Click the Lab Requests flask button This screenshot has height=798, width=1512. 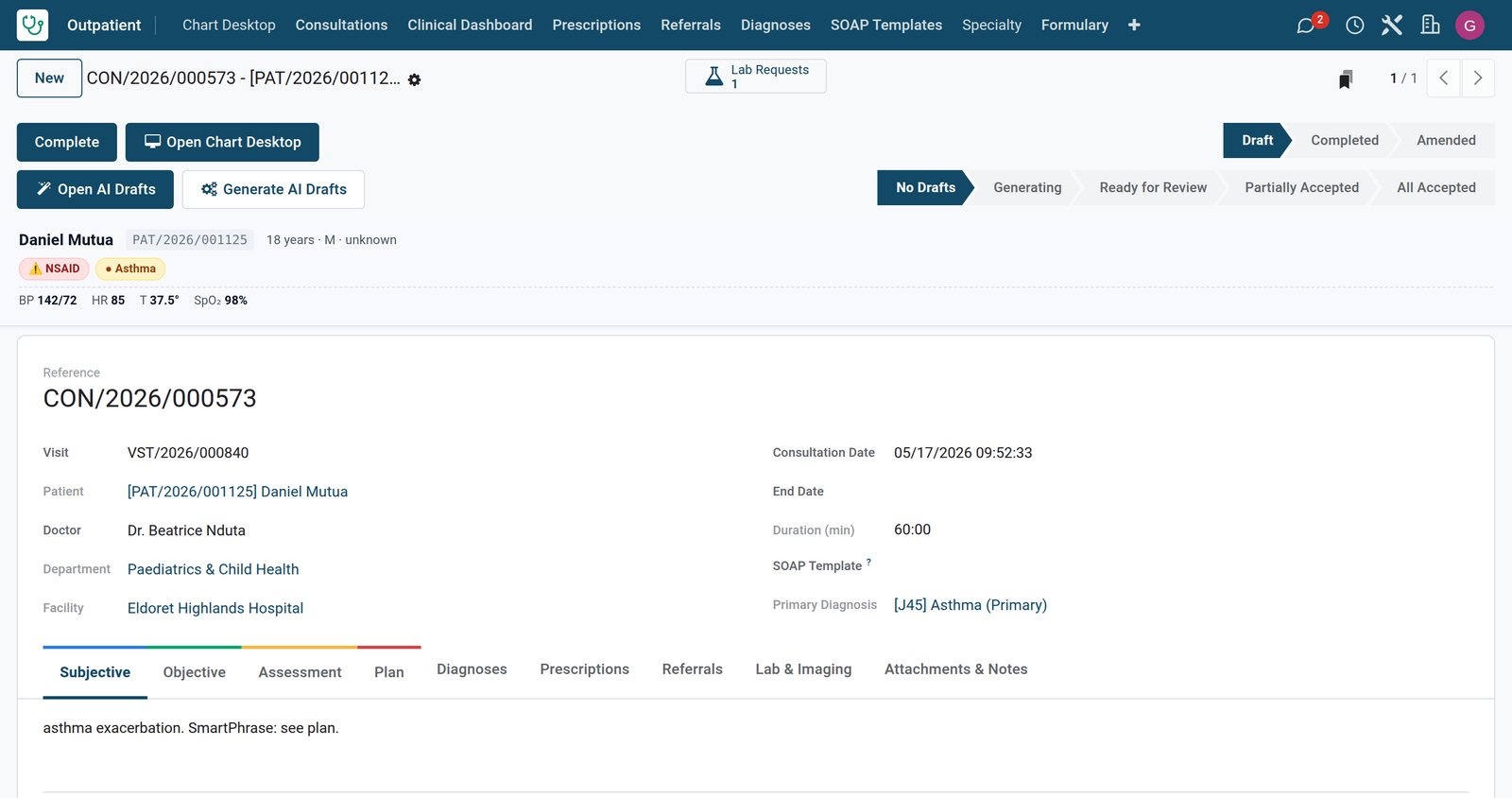coord(756,77)
